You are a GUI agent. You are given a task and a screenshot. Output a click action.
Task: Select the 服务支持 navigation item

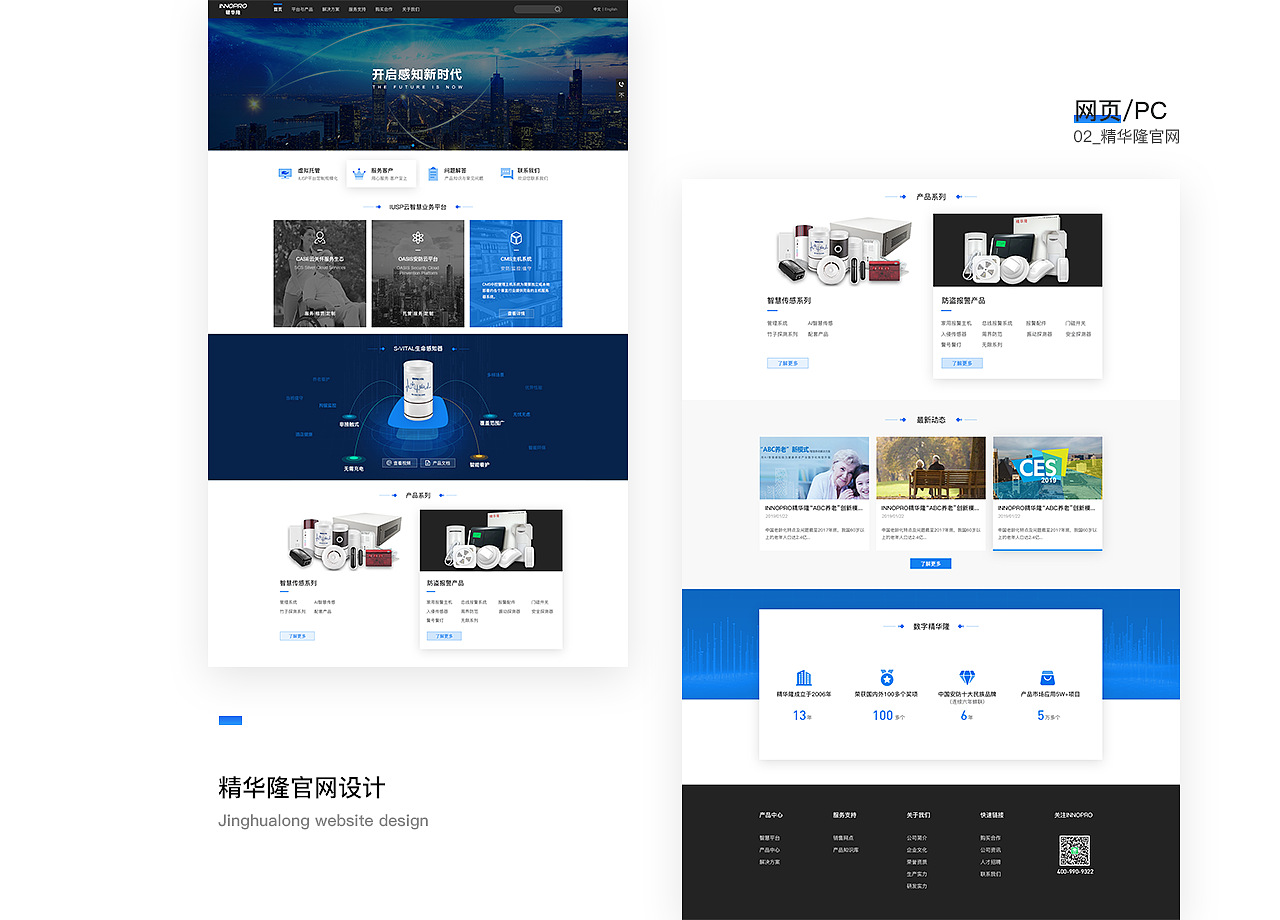(357, 8)
